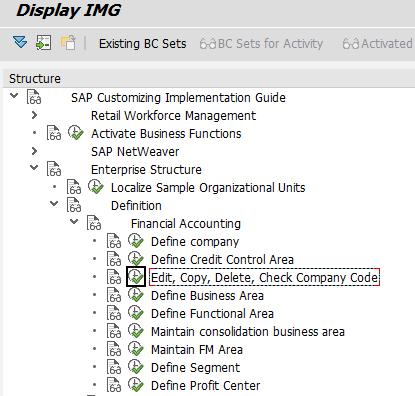415x396 pixels.
Task: Open documentation icon for Define company
Action: 114,241
